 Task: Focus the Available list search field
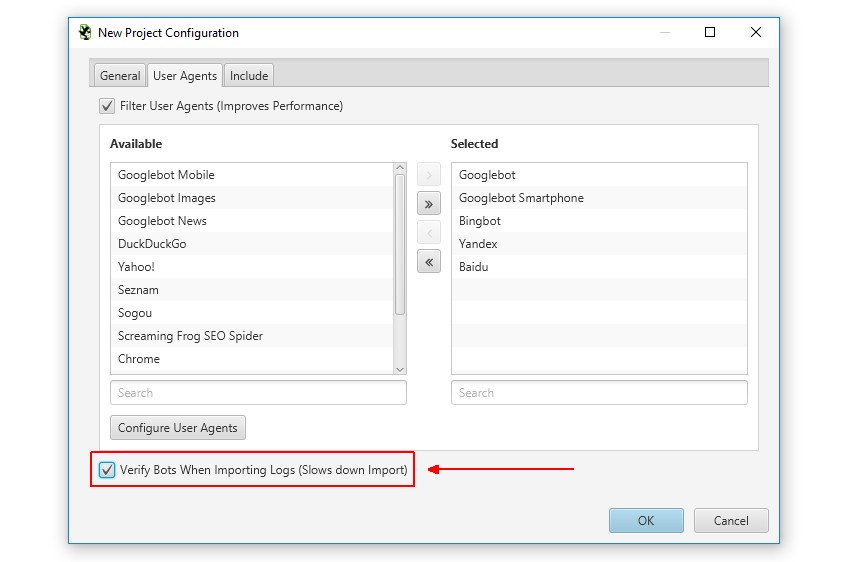[258, 393]
